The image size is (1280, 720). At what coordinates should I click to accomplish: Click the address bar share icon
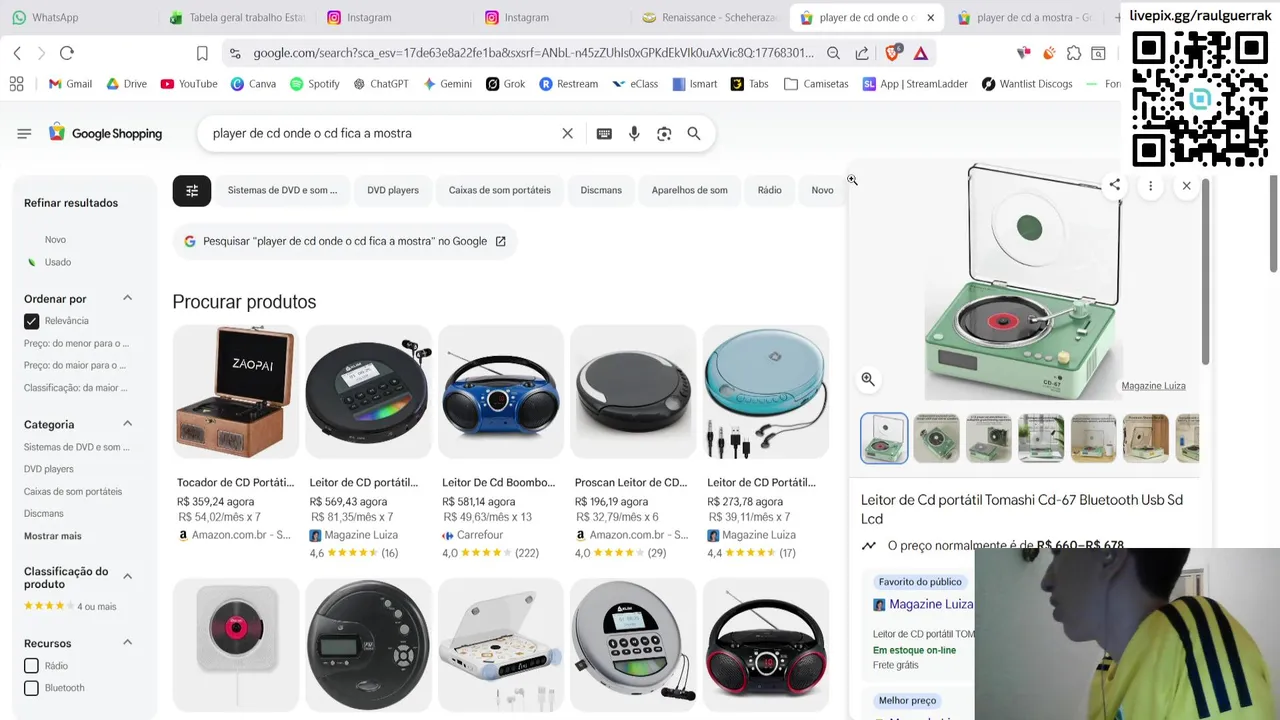(862, 53)
